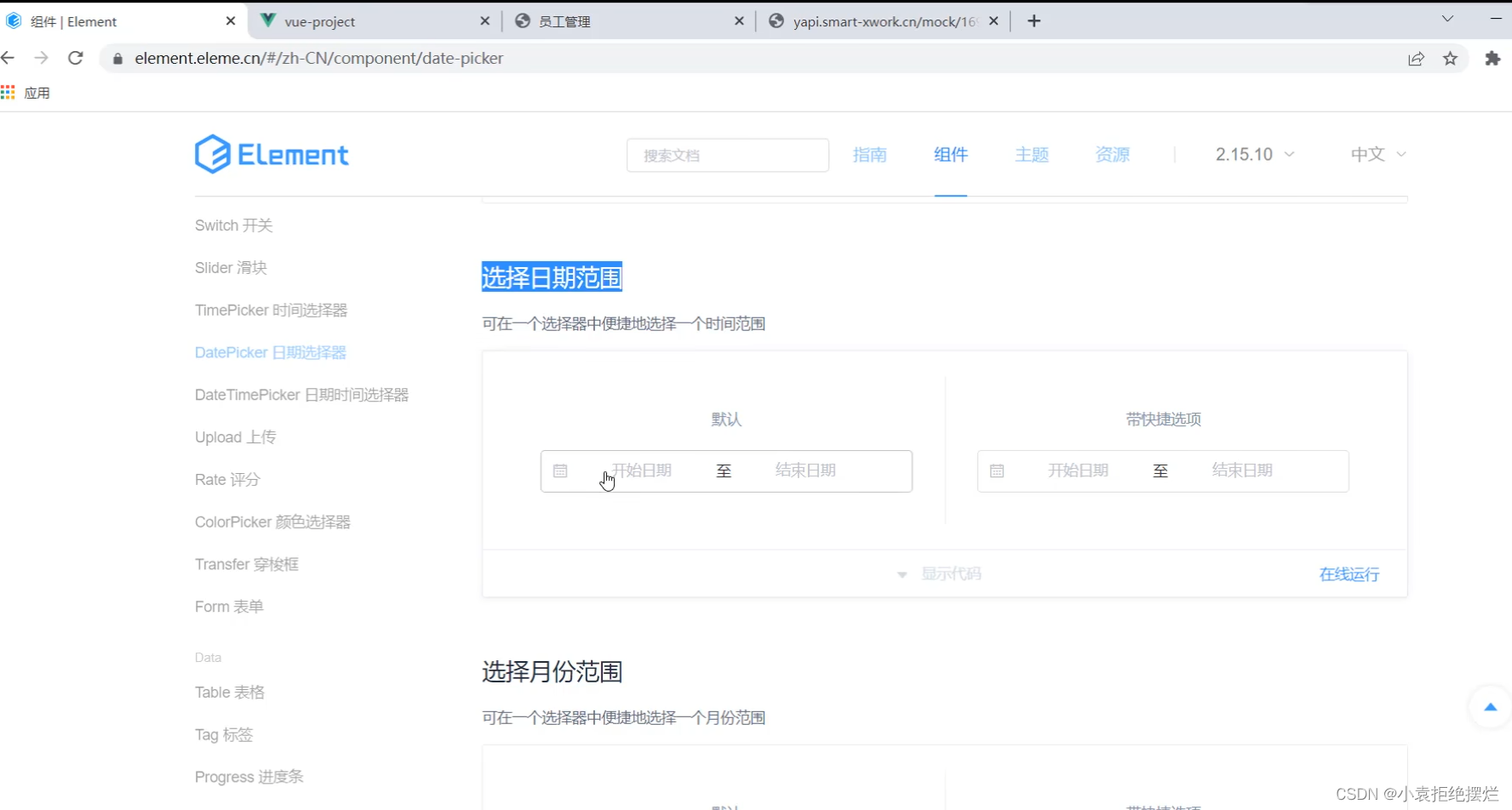Click the Element logo

point(272,154)
